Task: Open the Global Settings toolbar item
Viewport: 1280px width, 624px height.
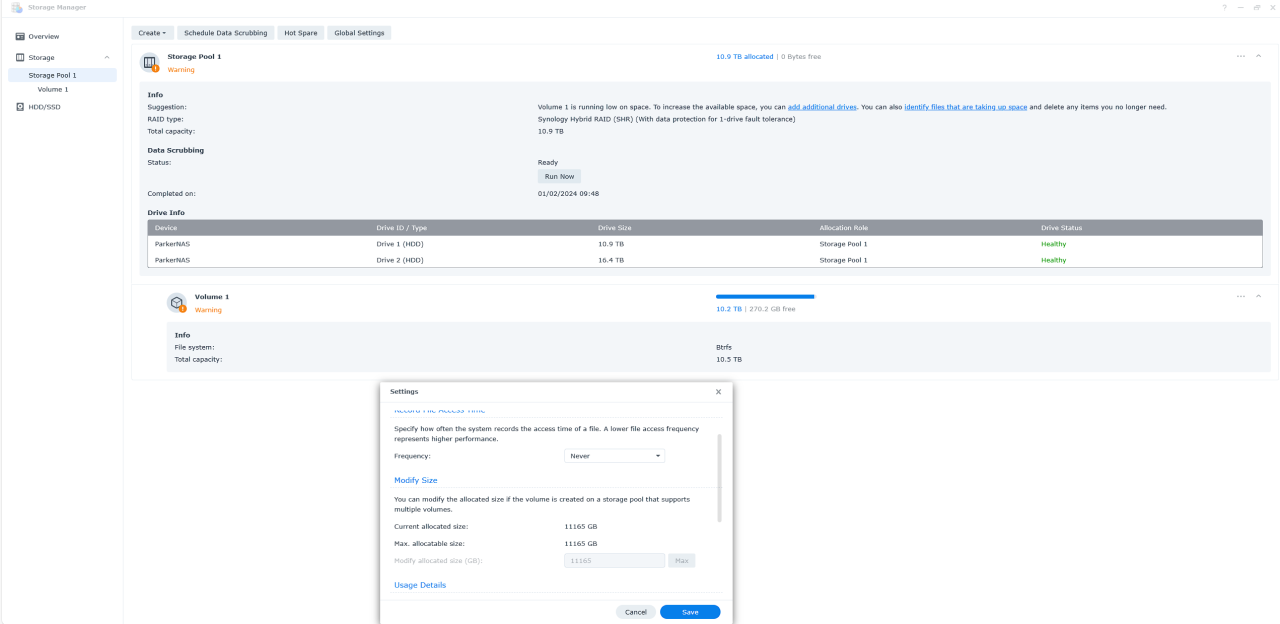Action: coord(359,33)
